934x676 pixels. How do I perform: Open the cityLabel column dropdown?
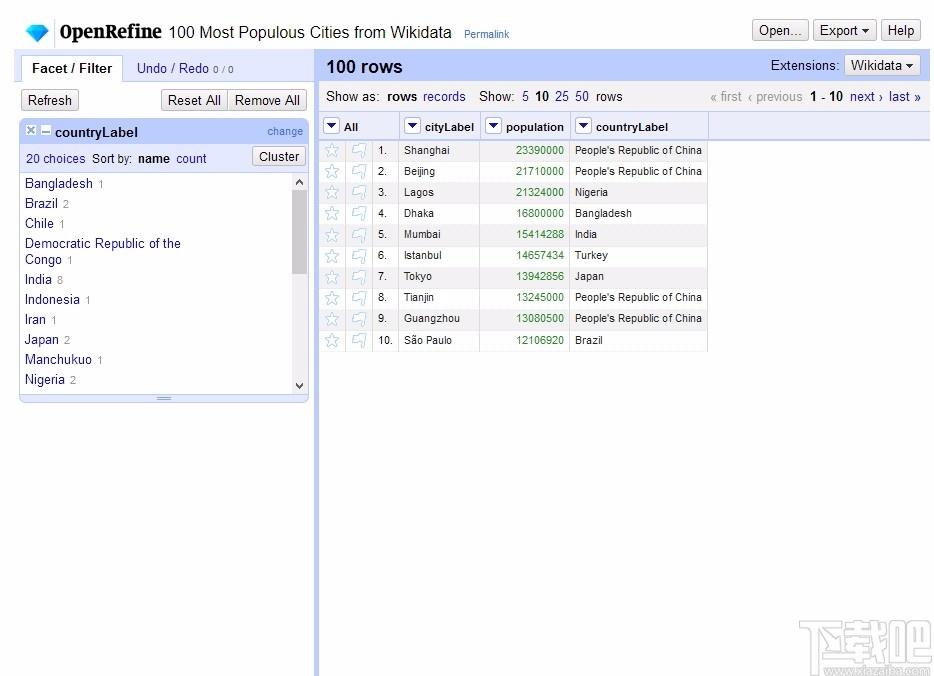(x=412, y=126)
